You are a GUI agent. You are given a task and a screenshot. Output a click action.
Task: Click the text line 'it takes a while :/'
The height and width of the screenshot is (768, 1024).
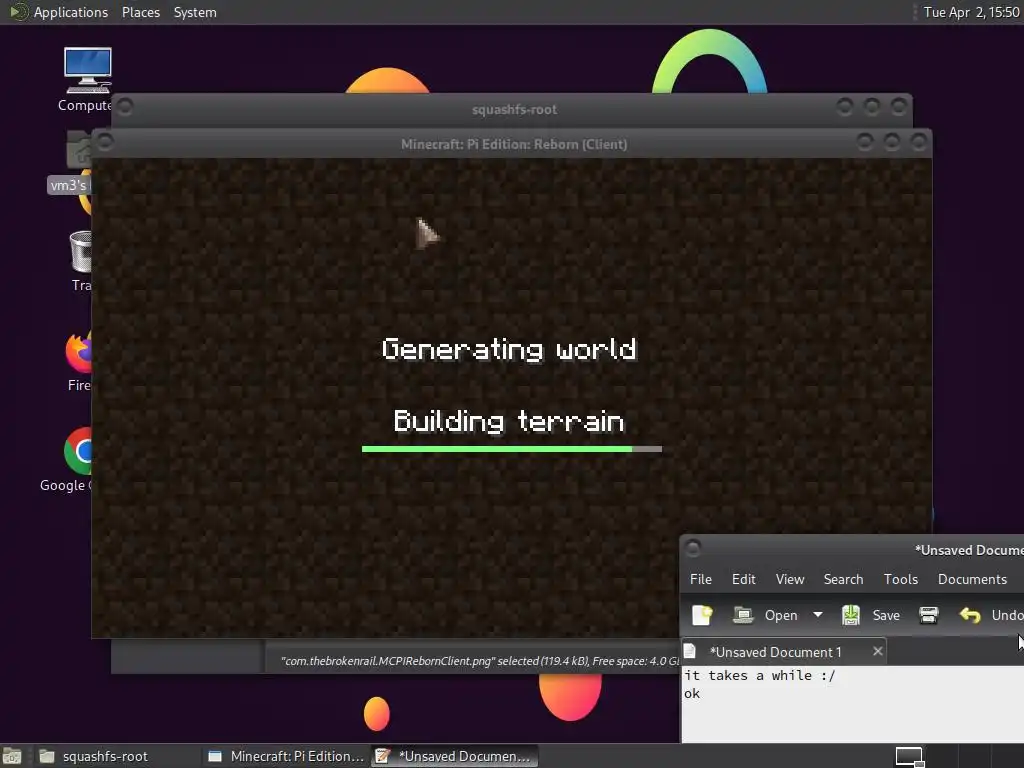(x=759, y=675)
